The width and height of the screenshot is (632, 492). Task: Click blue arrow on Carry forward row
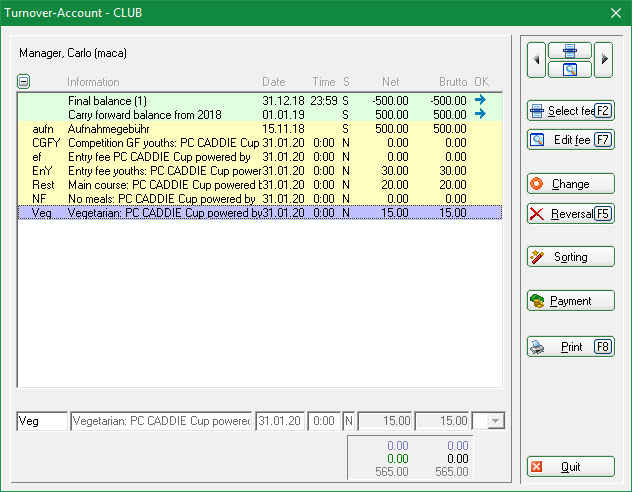point(480,114)
